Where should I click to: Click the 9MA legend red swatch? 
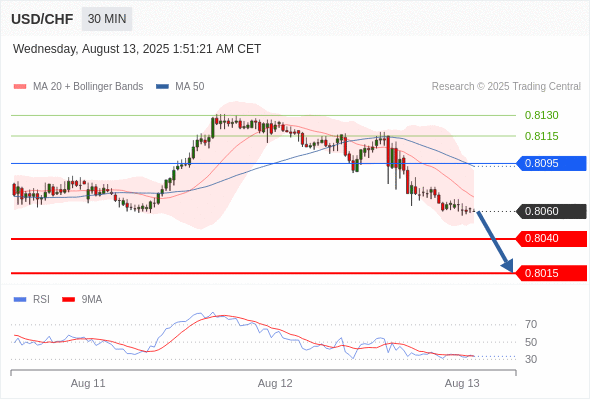pos(68,300)
